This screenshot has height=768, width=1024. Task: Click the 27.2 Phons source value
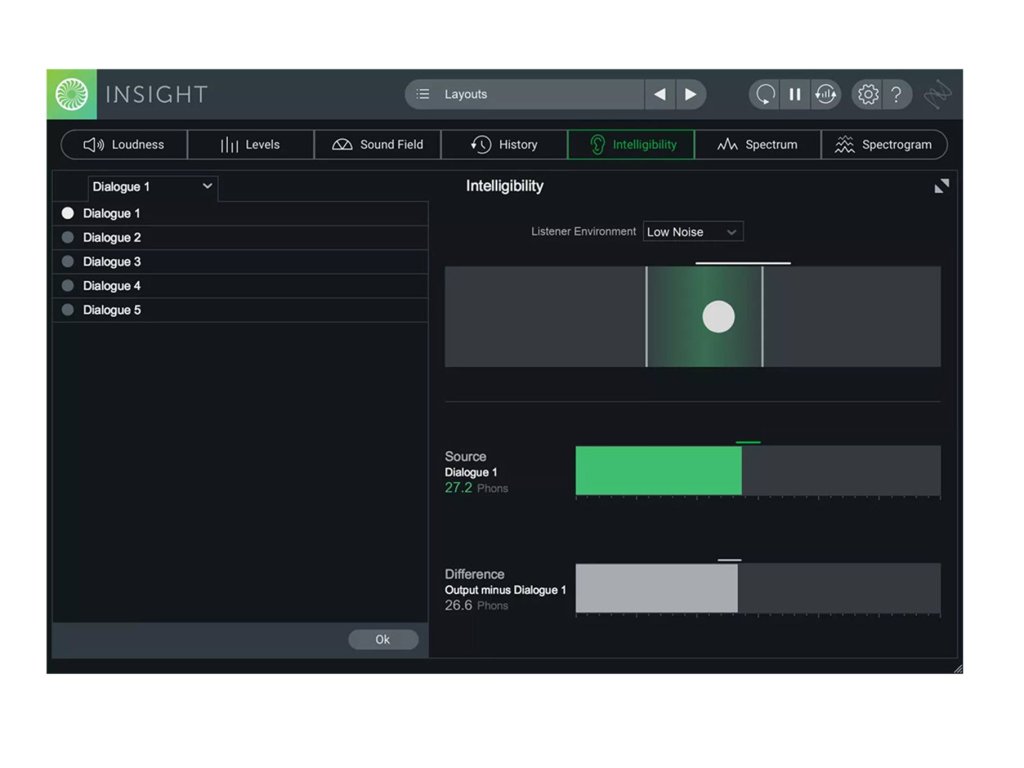click(x=476, y=488)
